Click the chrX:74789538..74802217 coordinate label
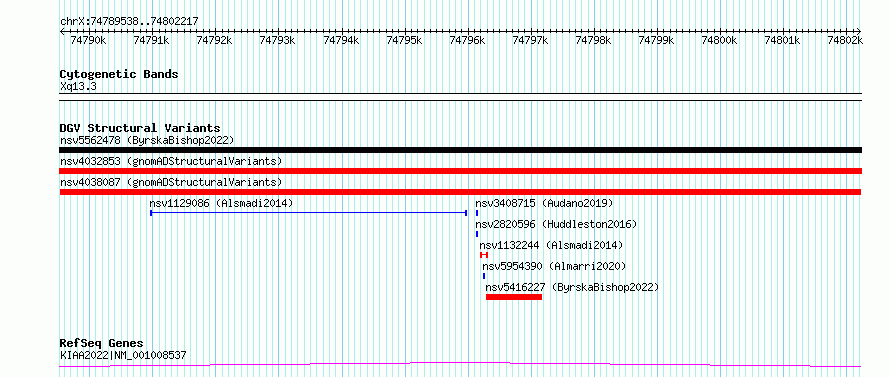 129,21
